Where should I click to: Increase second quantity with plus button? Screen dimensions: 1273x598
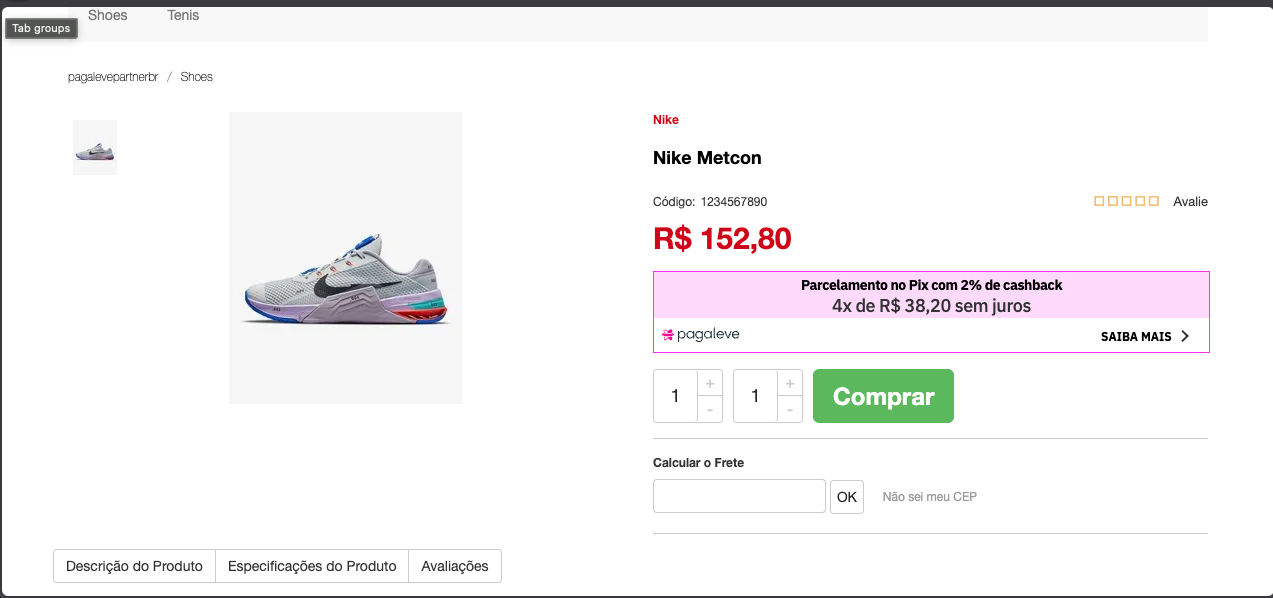pyautogui.click(x=790, y=383)
